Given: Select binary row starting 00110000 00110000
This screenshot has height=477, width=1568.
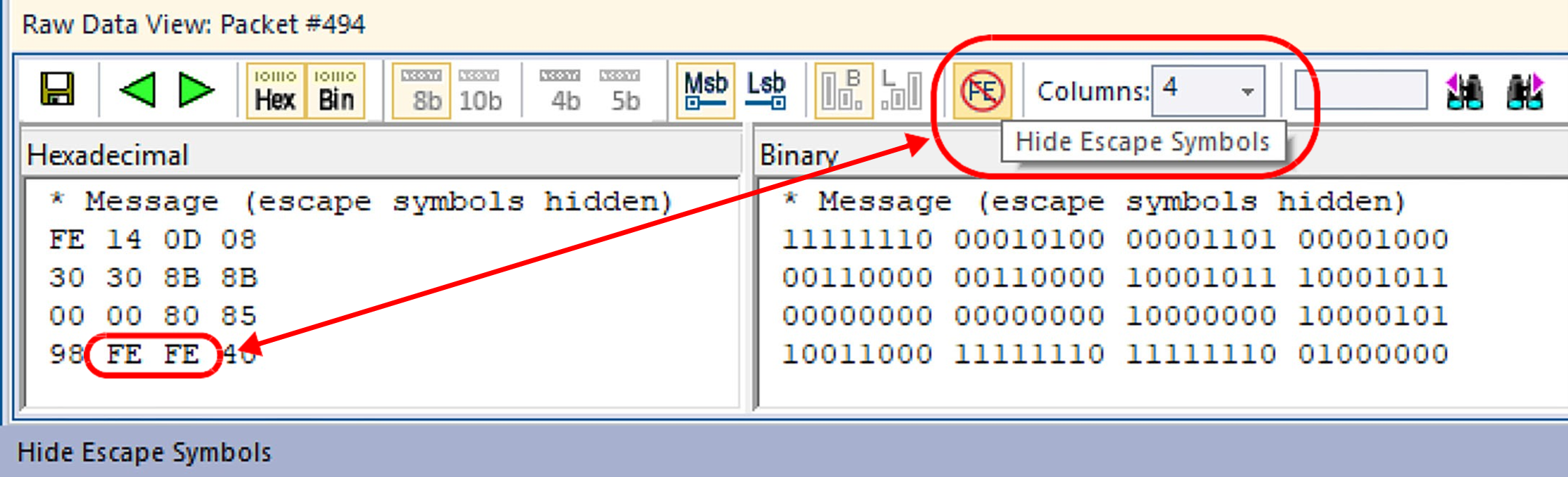Looking at the screenshot, I should [1115, 278].
